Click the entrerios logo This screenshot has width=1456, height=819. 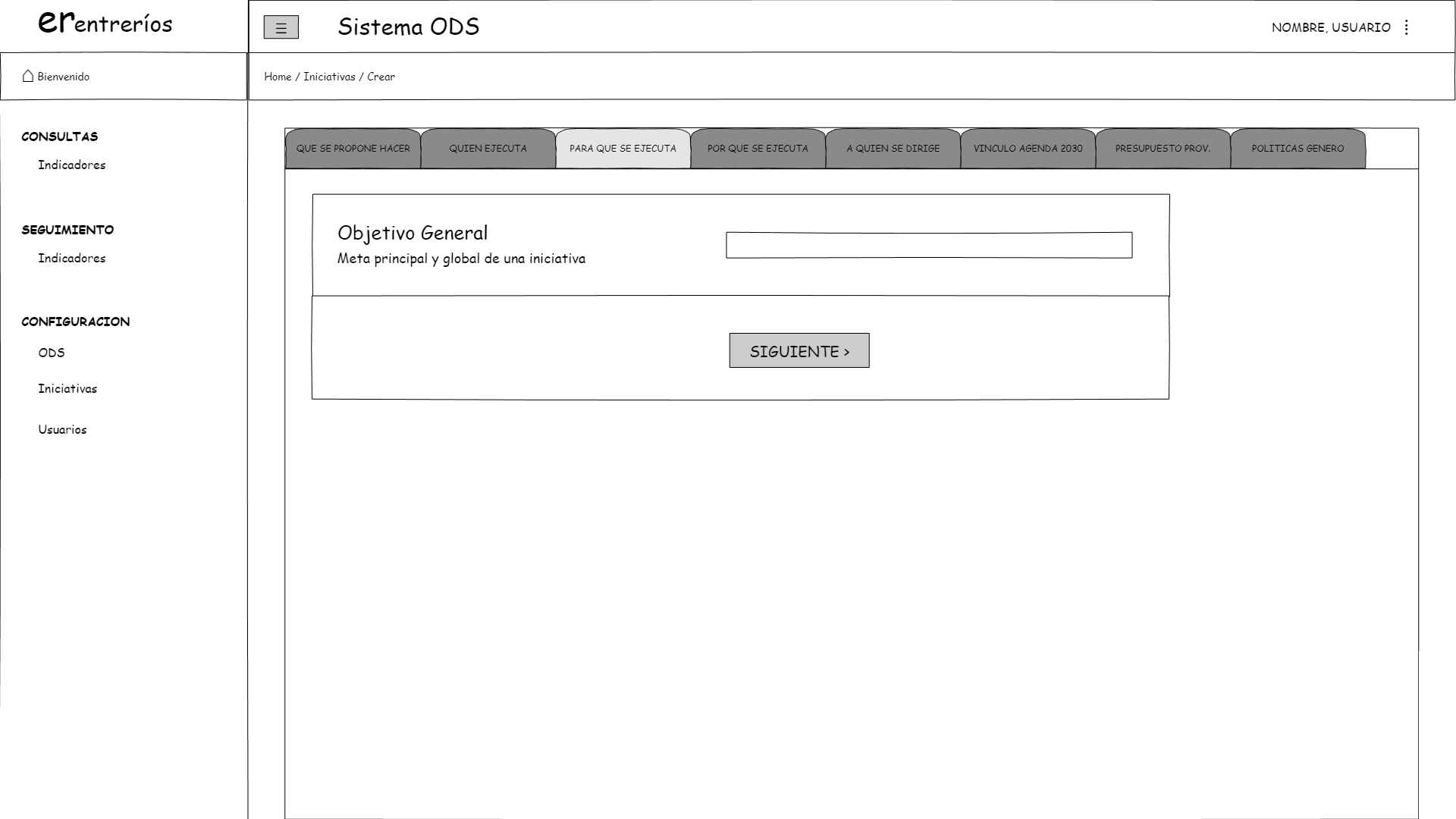(105, 24)
